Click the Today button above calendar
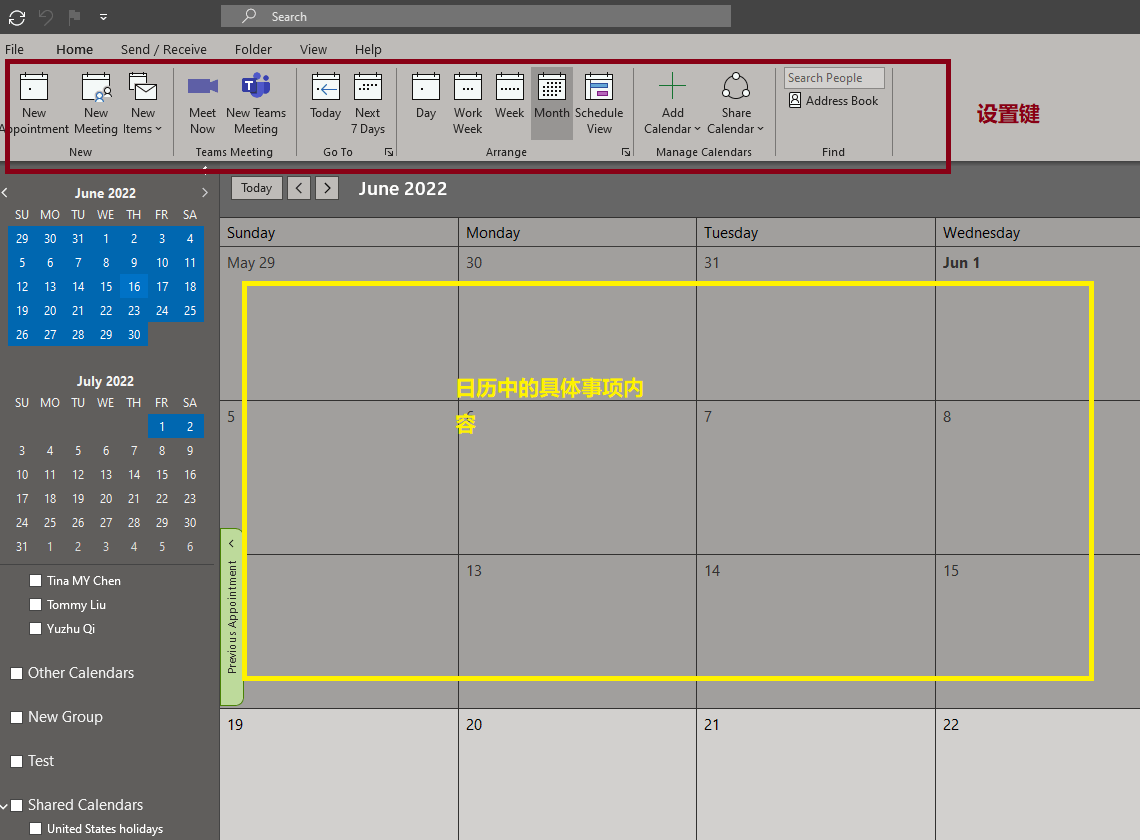The height and width of the screenshot is (840, 1140). click(257, 188)
